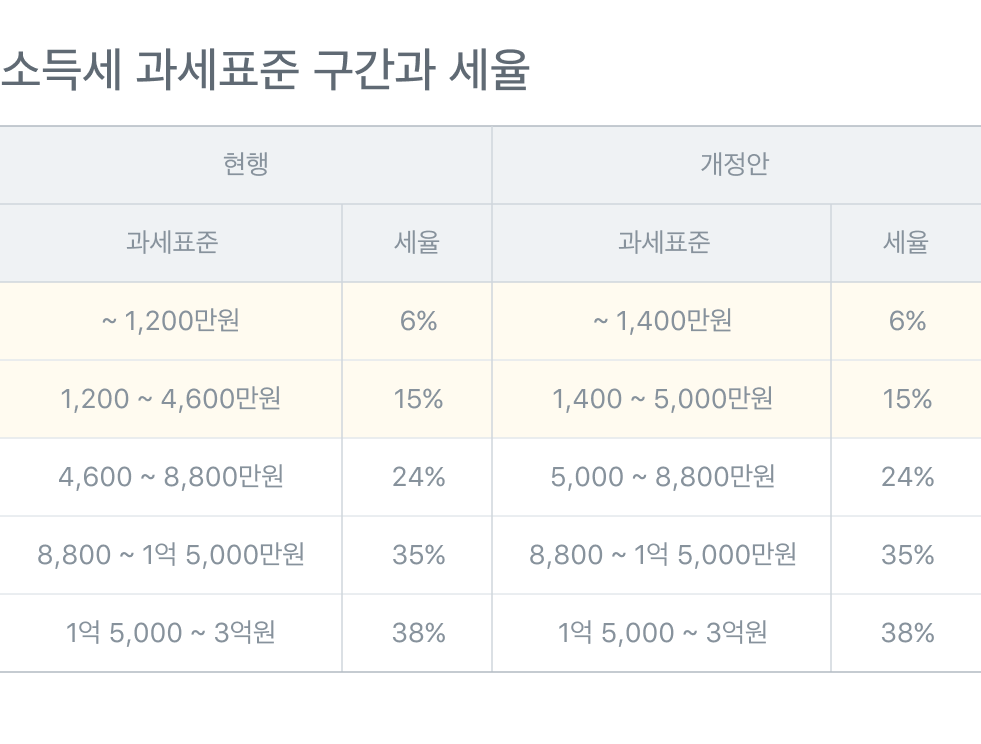
Task: Select the 개정안 38% rate cell
Action: click(x=907, y=633)
